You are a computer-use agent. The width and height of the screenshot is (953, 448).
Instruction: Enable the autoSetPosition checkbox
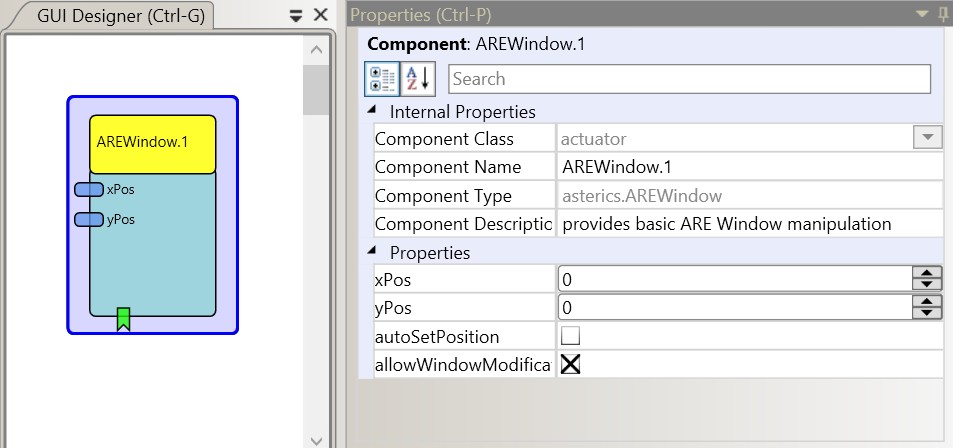click(x=570, y=336)
